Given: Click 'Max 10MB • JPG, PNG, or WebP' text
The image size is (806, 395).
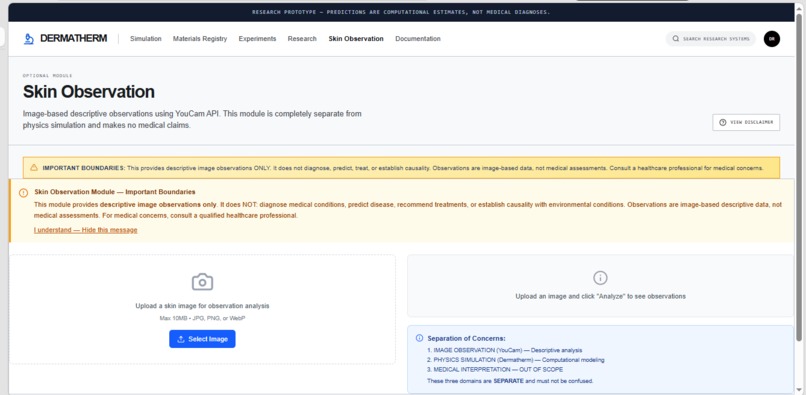Looking at the screenshot, I should (x=202, y=318).
